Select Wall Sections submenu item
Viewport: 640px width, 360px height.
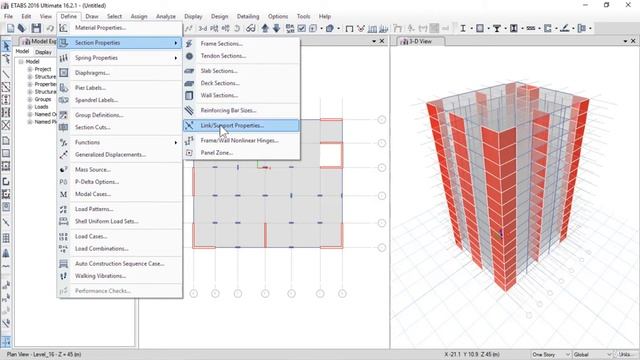pyautogui.click(x=241, y=95)
